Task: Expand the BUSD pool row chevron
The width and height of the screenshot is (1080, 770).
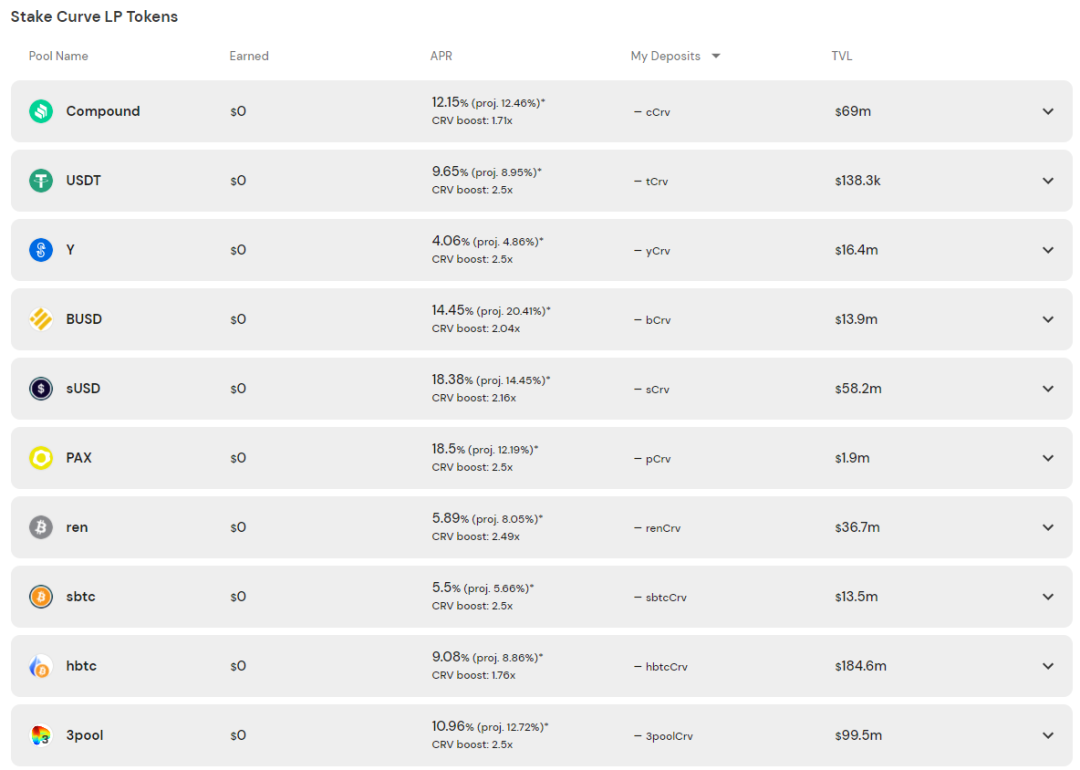Action: [x=1048, y=320]
